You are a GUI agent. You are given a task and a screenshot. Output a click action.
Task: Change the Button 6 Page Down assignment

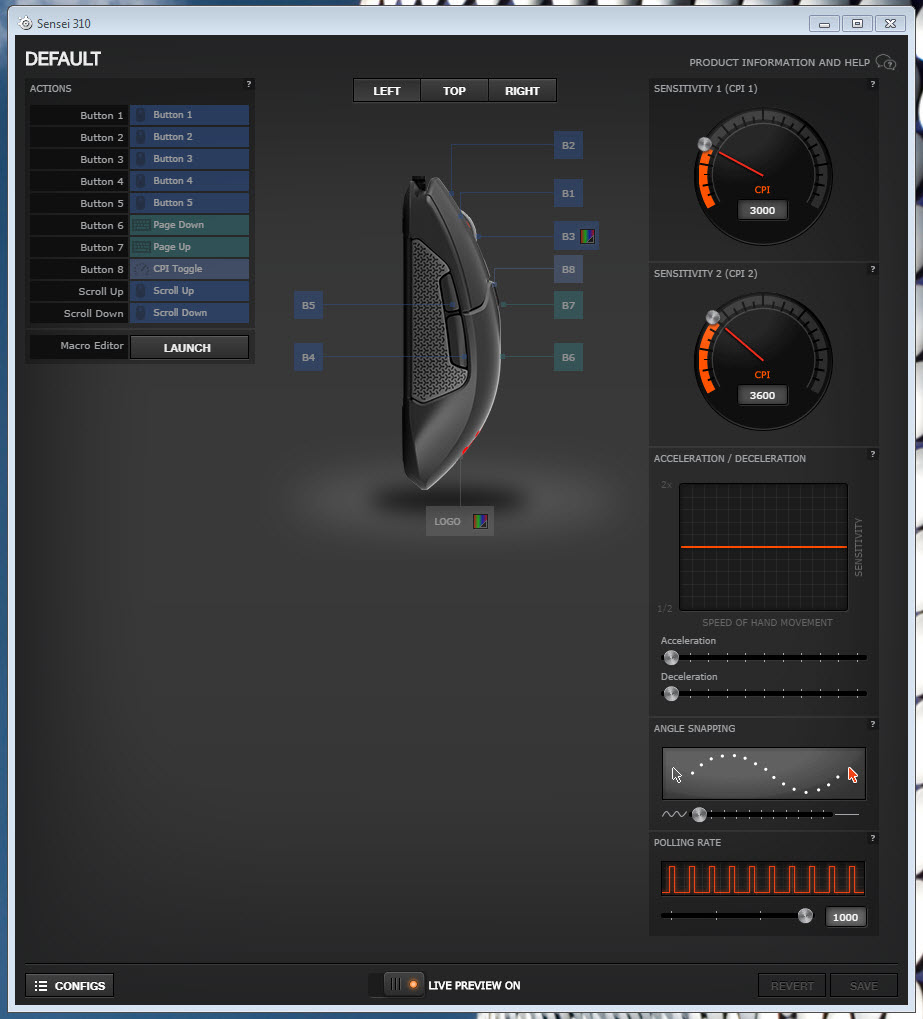189,225
